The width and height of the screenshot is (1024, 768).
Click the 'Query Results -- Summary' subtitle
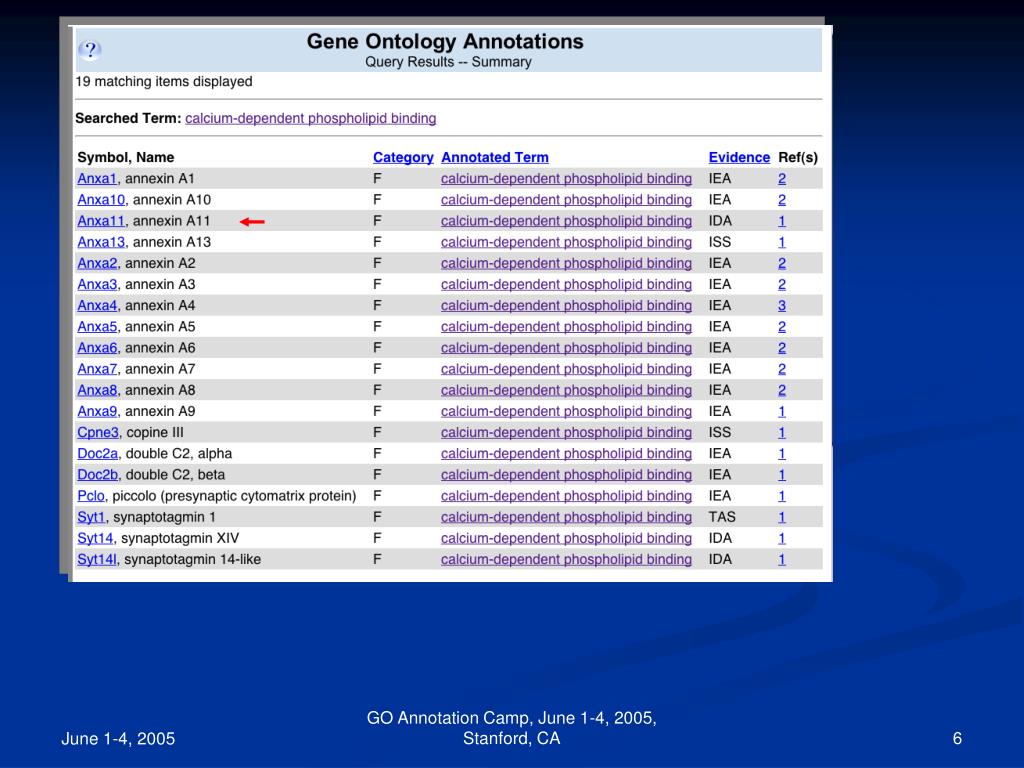pyautogui.click(x=448, y=62)
